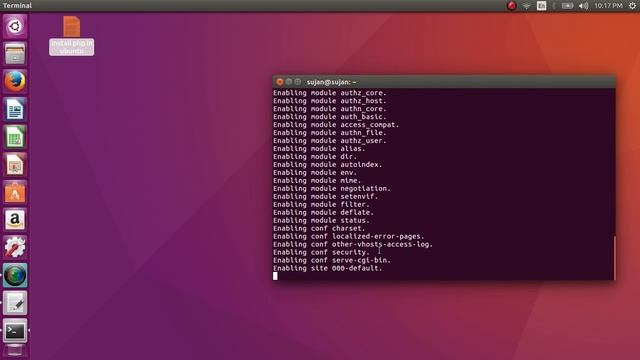Open the sound volume indicator
This screenshot has height=360, width=640.
coord(583,6)
